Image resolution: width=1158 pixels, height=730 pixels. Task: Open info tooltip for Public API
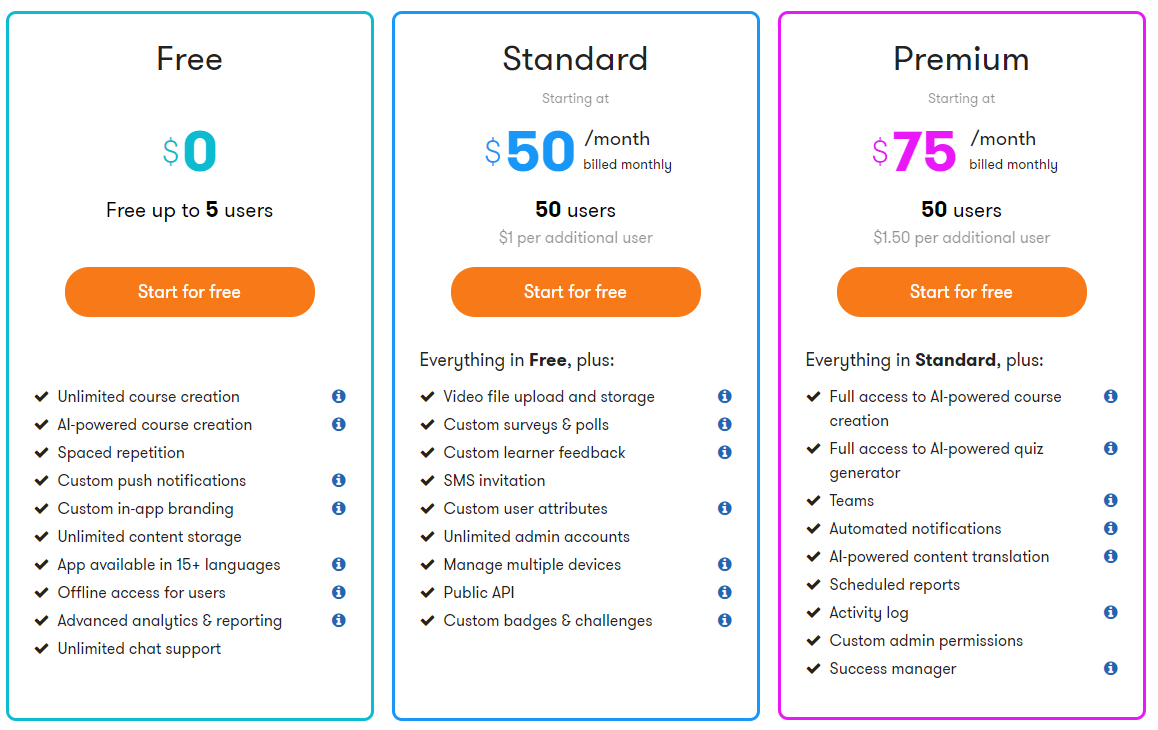[725, 593]
